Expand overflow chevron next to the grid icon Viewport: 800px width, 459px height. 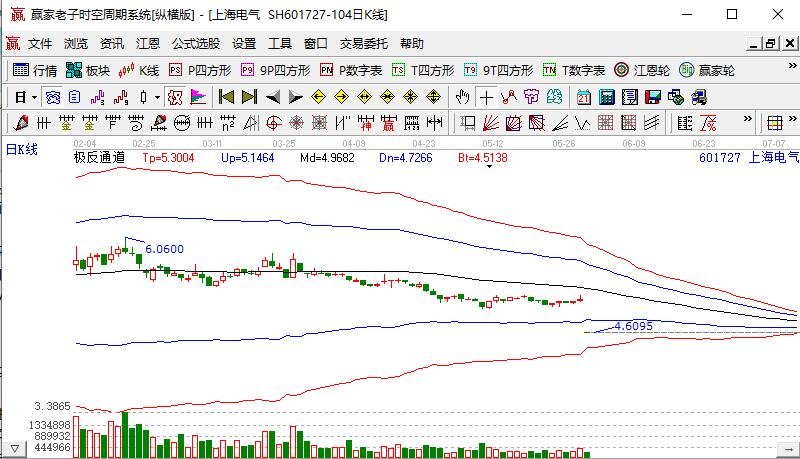(792, 118)
